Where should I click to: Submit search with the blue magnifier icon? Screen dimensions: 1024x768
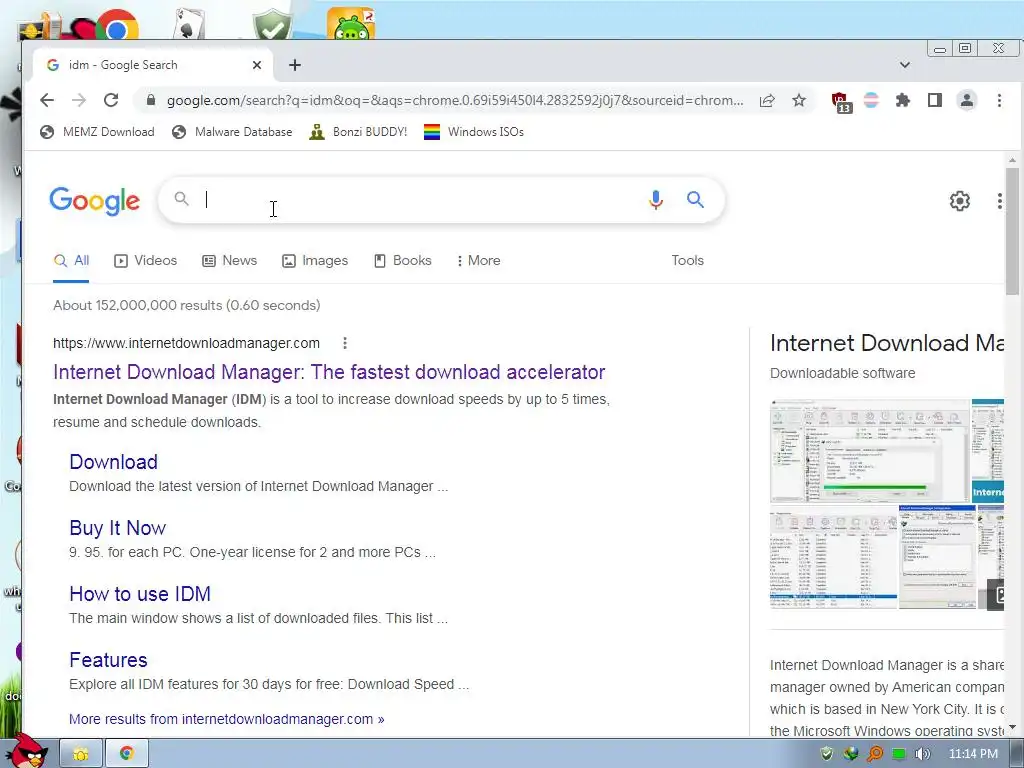coord(695,199)
